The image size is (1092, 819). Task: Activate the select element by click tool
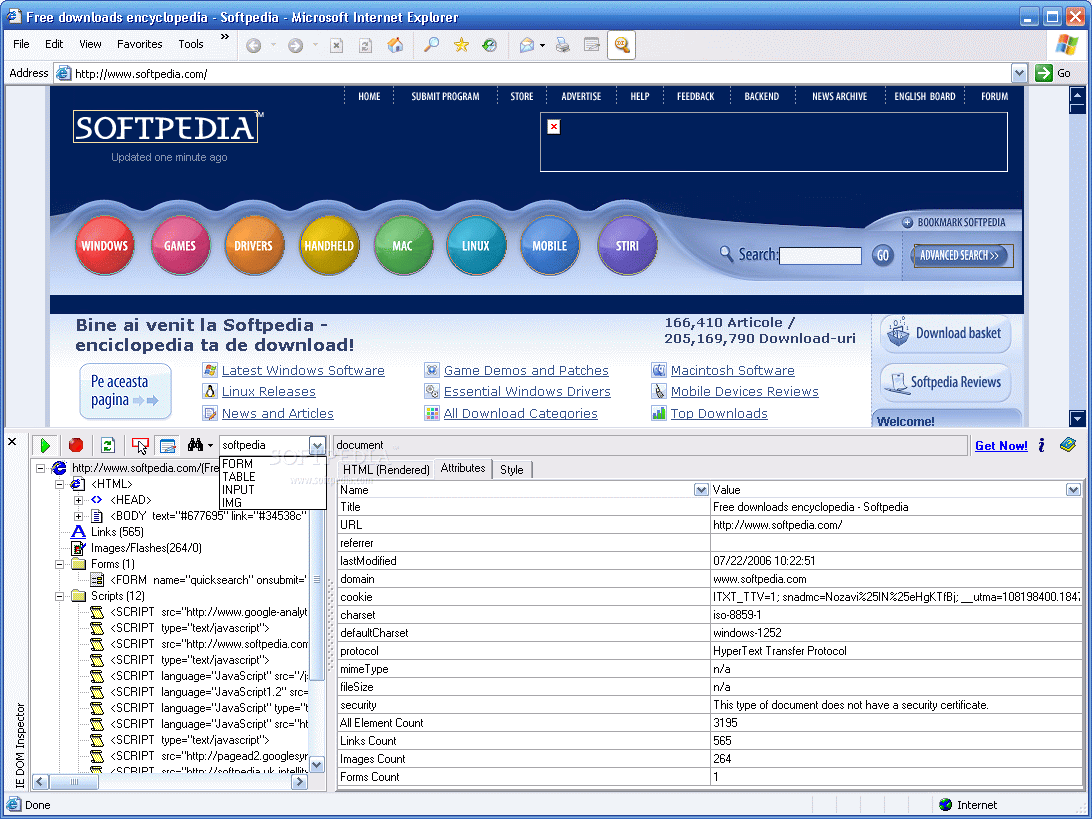(140, 446)
